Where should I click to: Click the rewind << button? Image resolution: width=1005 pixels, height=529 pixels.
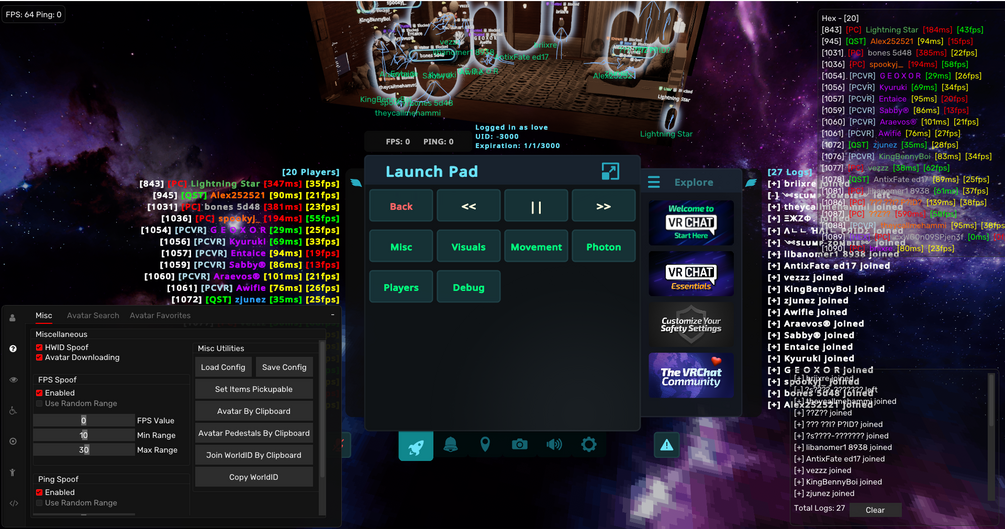point(469,206)
